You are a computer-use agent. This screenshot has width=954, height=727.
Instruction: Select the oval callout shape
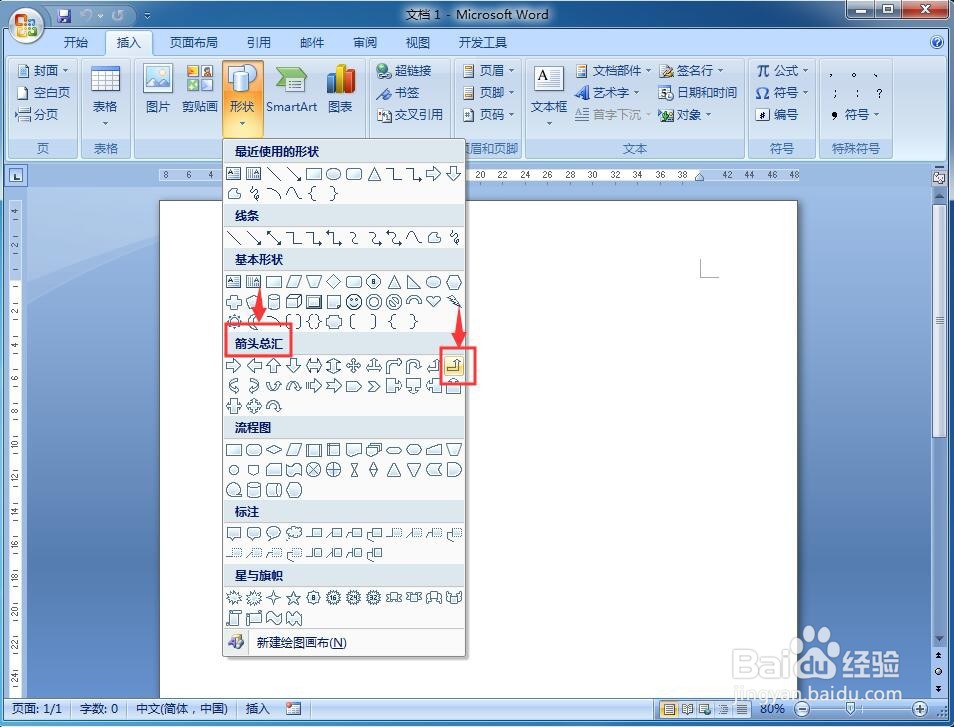pos(274,534)
